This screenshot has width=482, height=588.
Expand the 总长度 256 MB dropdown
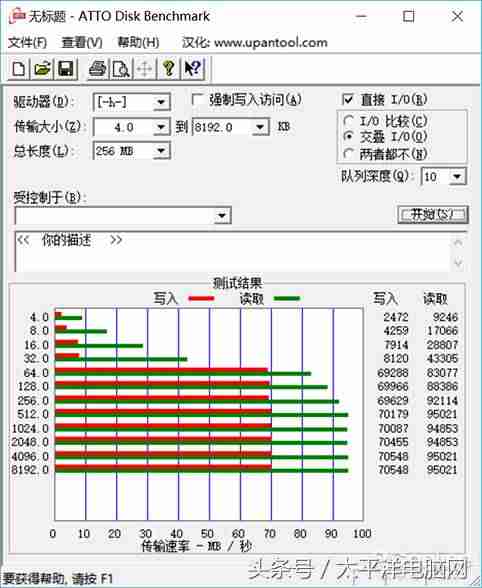point(161,151)
